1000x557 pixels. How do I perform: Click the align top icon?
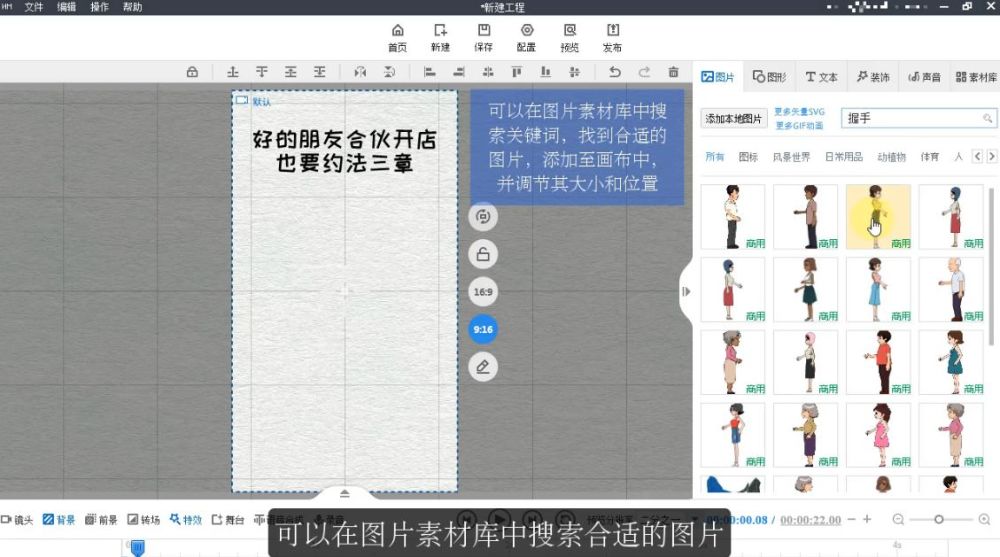pos(517,72)
